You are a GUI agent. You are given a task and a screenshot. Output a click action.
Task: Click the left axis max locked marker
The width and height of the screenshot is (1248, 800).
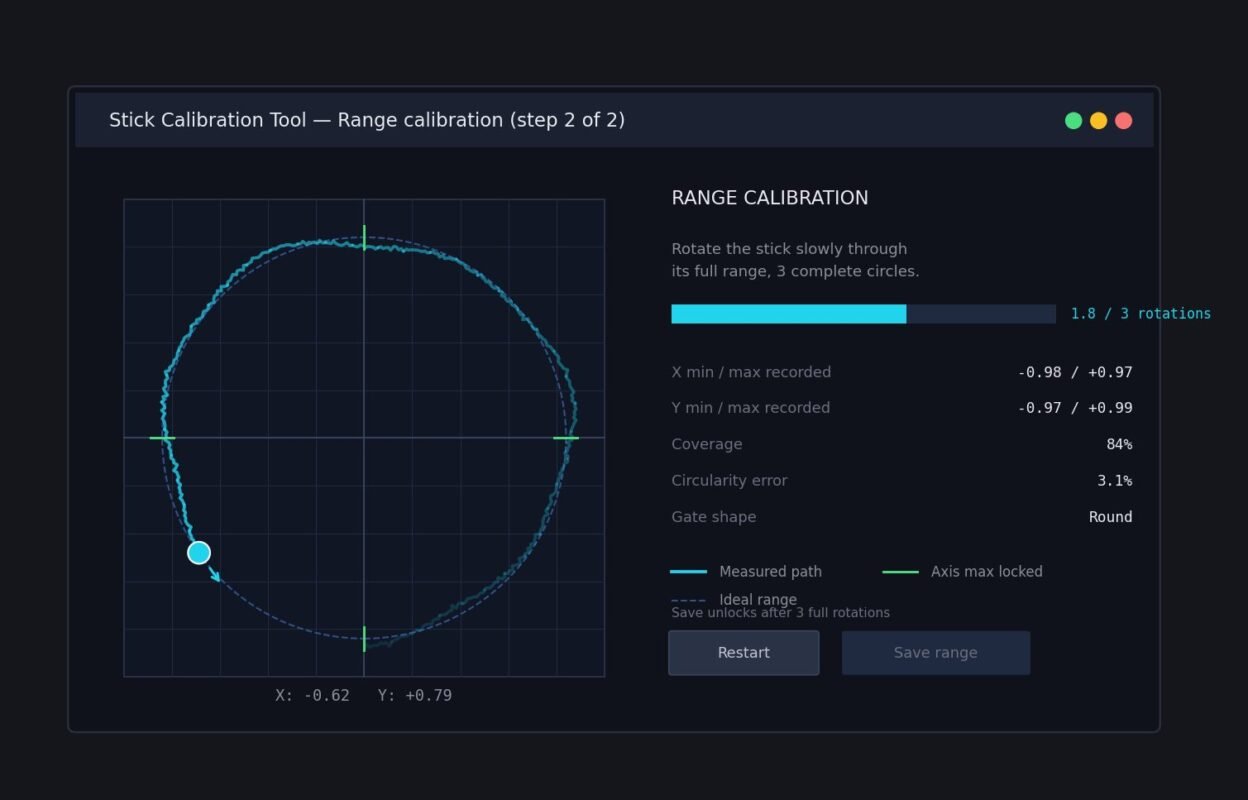[x=162, y=438]
